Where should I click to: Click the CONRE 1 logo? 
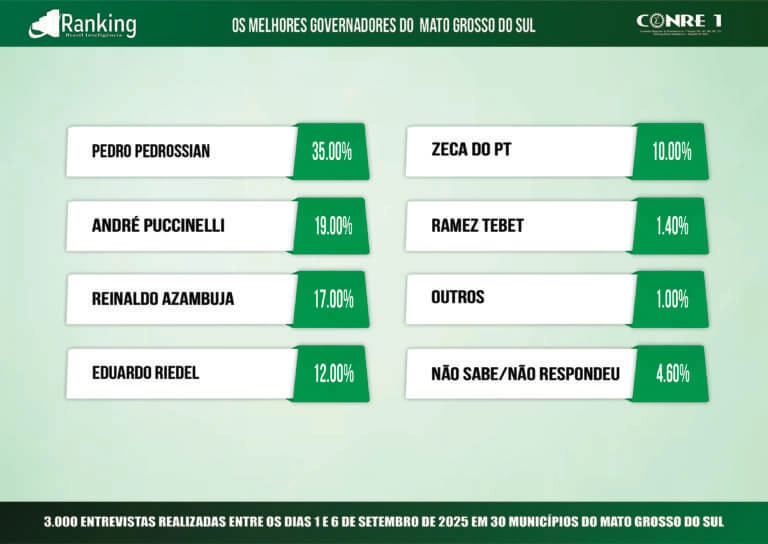[677, 23]
